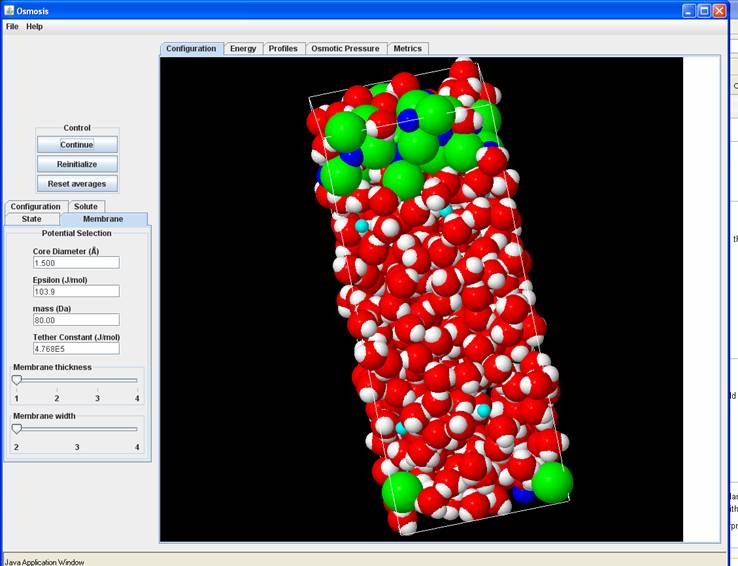Click the Osmosis app icon in title bar

click(9, 10)
